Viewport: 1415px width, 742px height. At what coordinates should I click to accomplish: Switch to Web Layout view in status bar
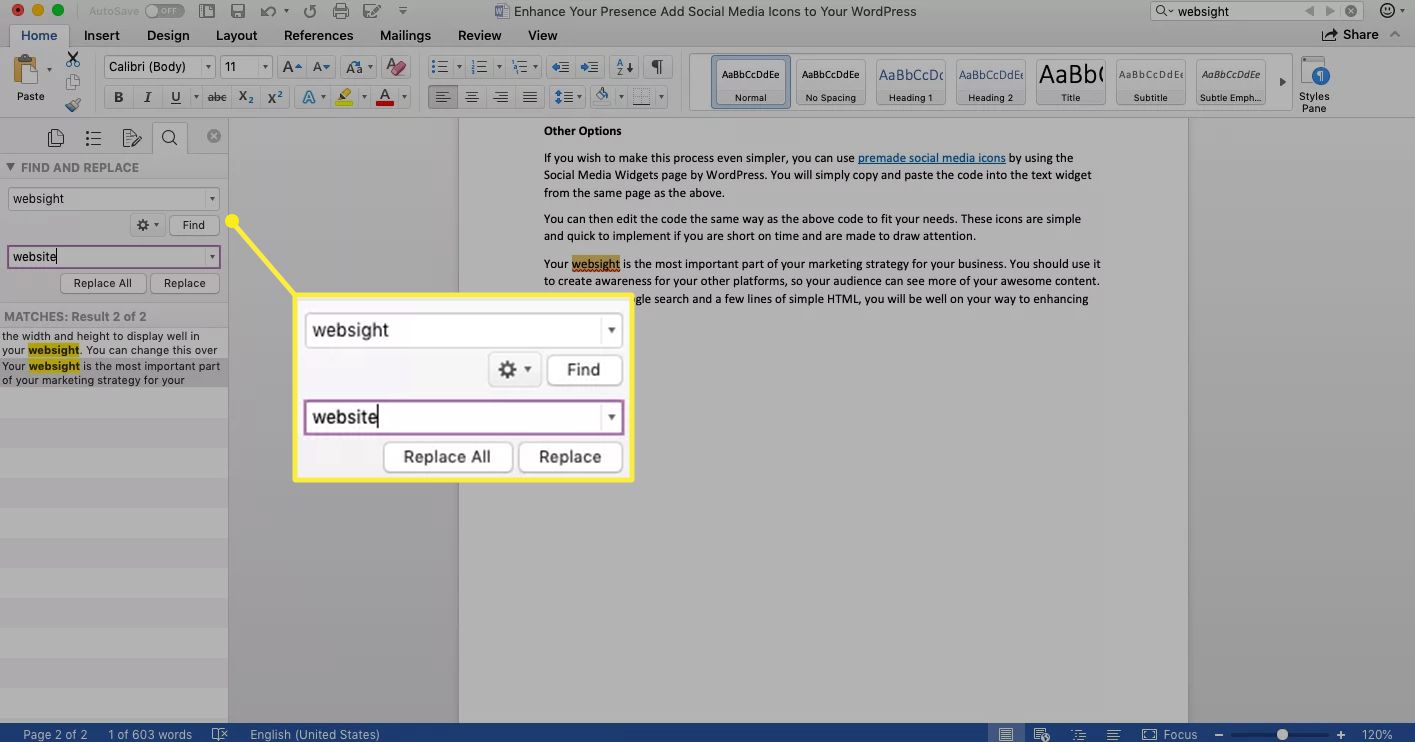coord(1041,734)
